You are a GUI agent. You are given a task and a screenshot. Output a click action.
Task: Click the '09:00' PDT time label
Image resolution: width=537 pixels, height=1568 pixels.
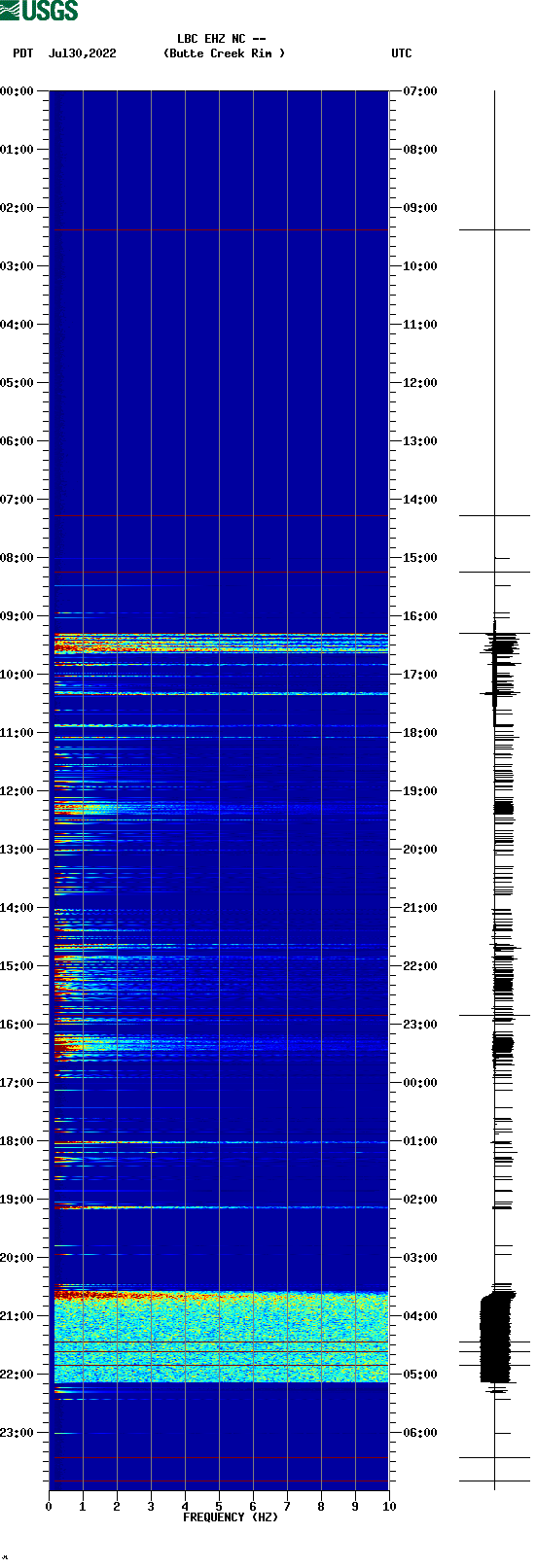point(18,616)
